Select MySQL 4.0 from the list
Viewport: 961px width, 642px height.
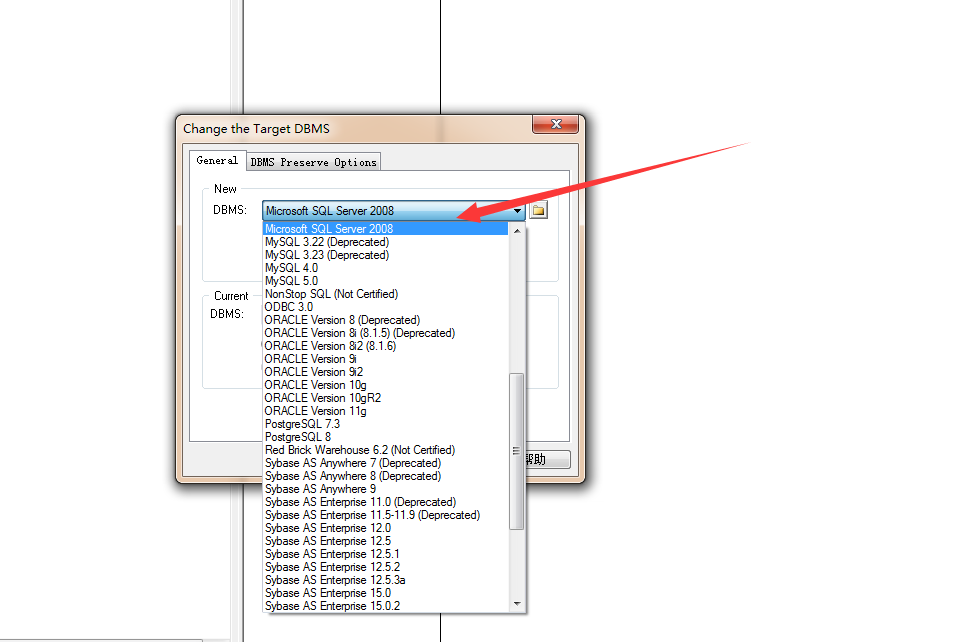386,268
